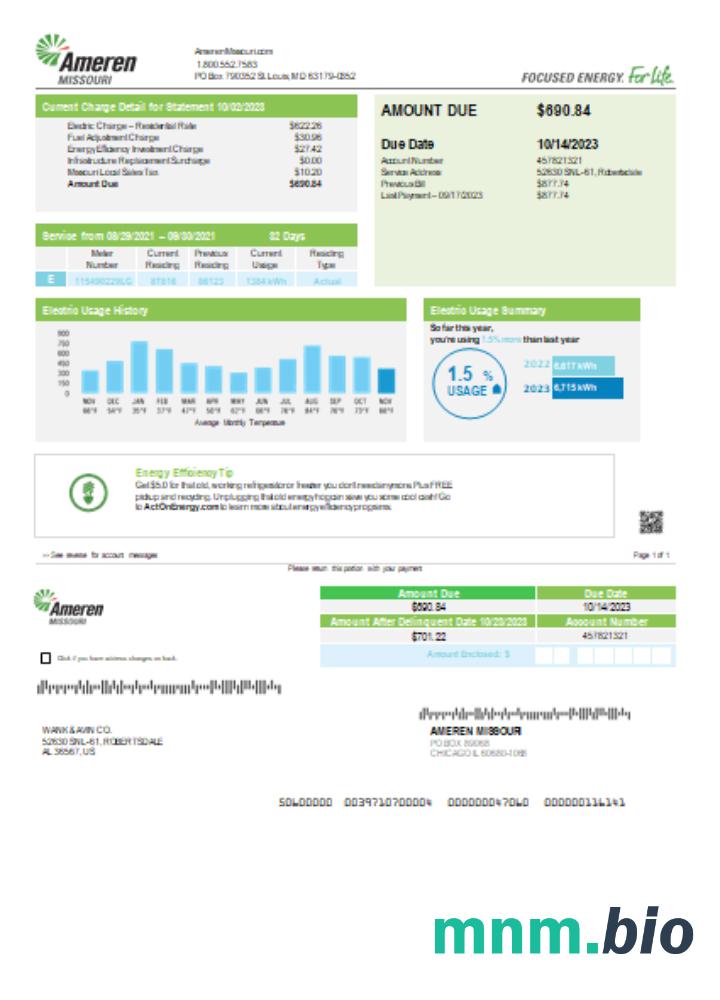
Task: Click the tall JAN bar in usage chart
Action: tap(139, 367)
